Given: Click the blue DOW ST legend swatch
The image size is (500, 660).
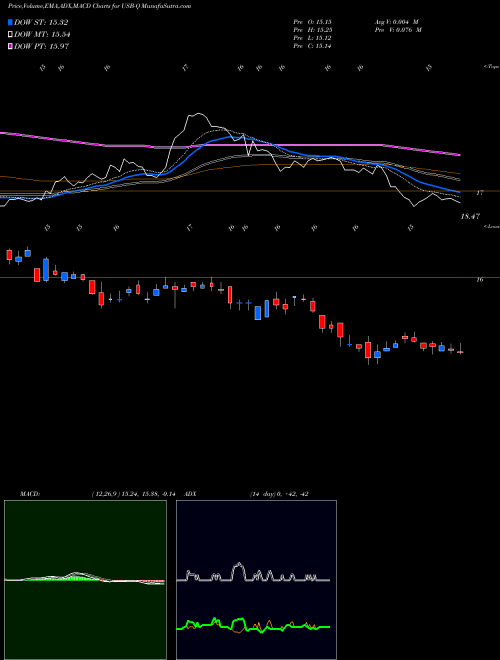Looking at the screenshot, I should pyautogui.click(x=11, y=23).
